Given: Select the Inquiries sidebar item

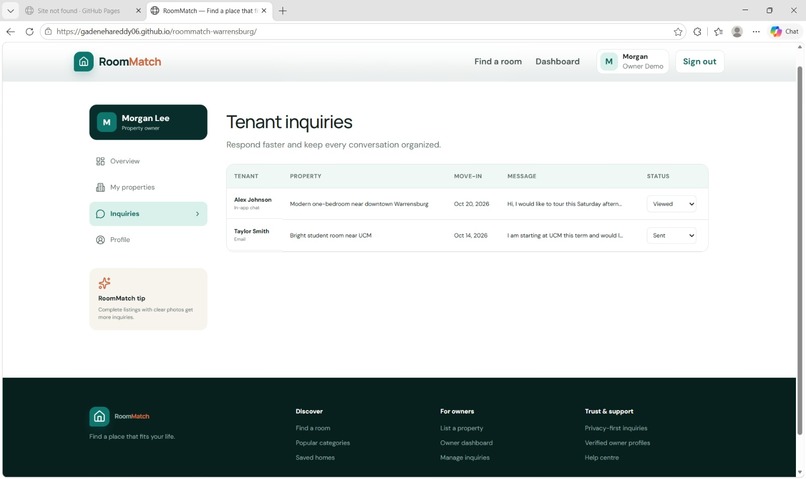Looking at the screenshot, I should (148, 214).
